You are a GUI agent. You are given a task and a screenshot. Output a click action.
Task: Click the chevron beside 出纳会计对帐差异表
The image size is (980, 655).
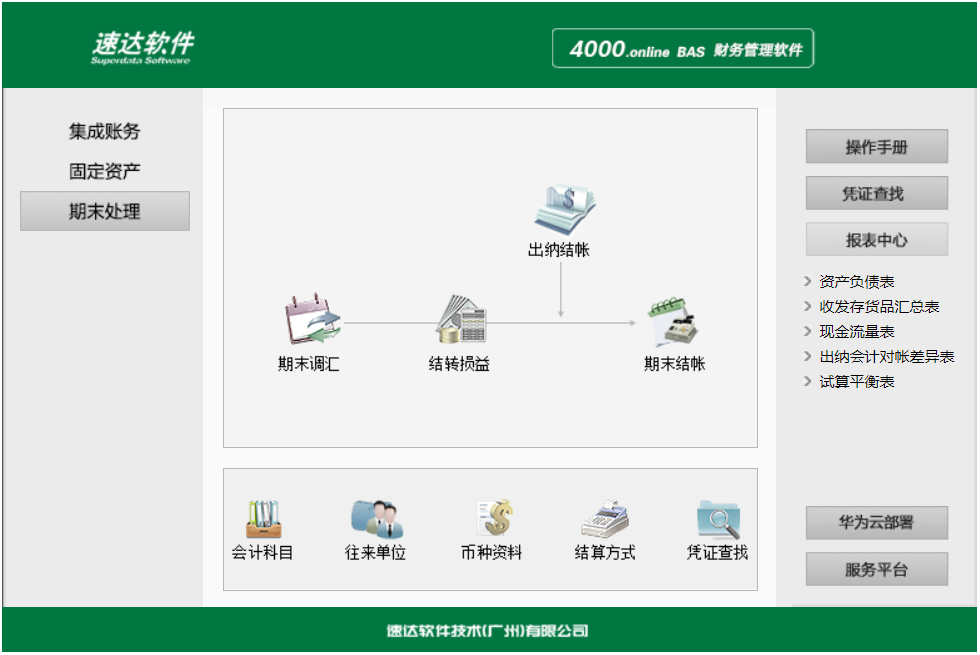pos(807,357)
